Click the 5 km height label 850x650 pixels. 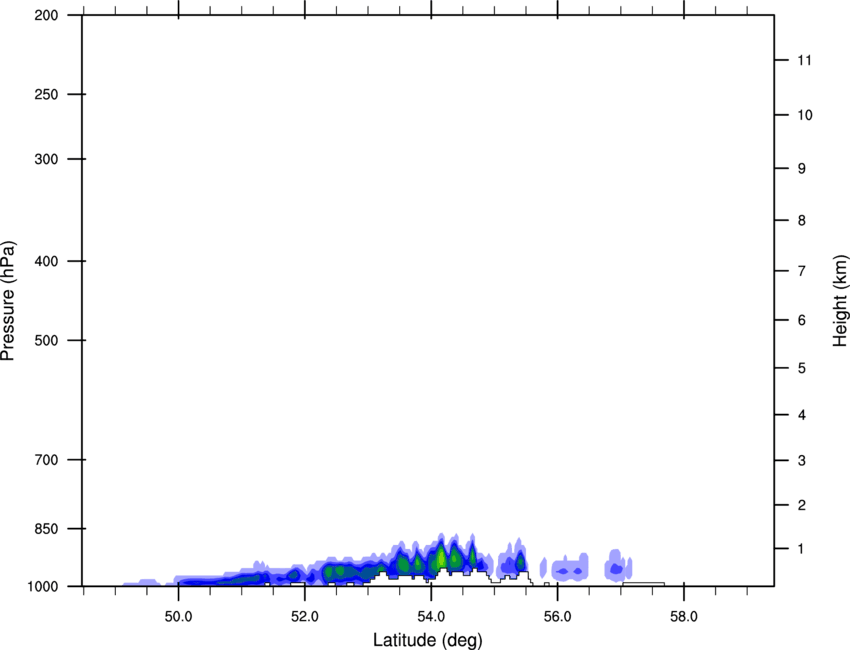[x=802, y=369]
